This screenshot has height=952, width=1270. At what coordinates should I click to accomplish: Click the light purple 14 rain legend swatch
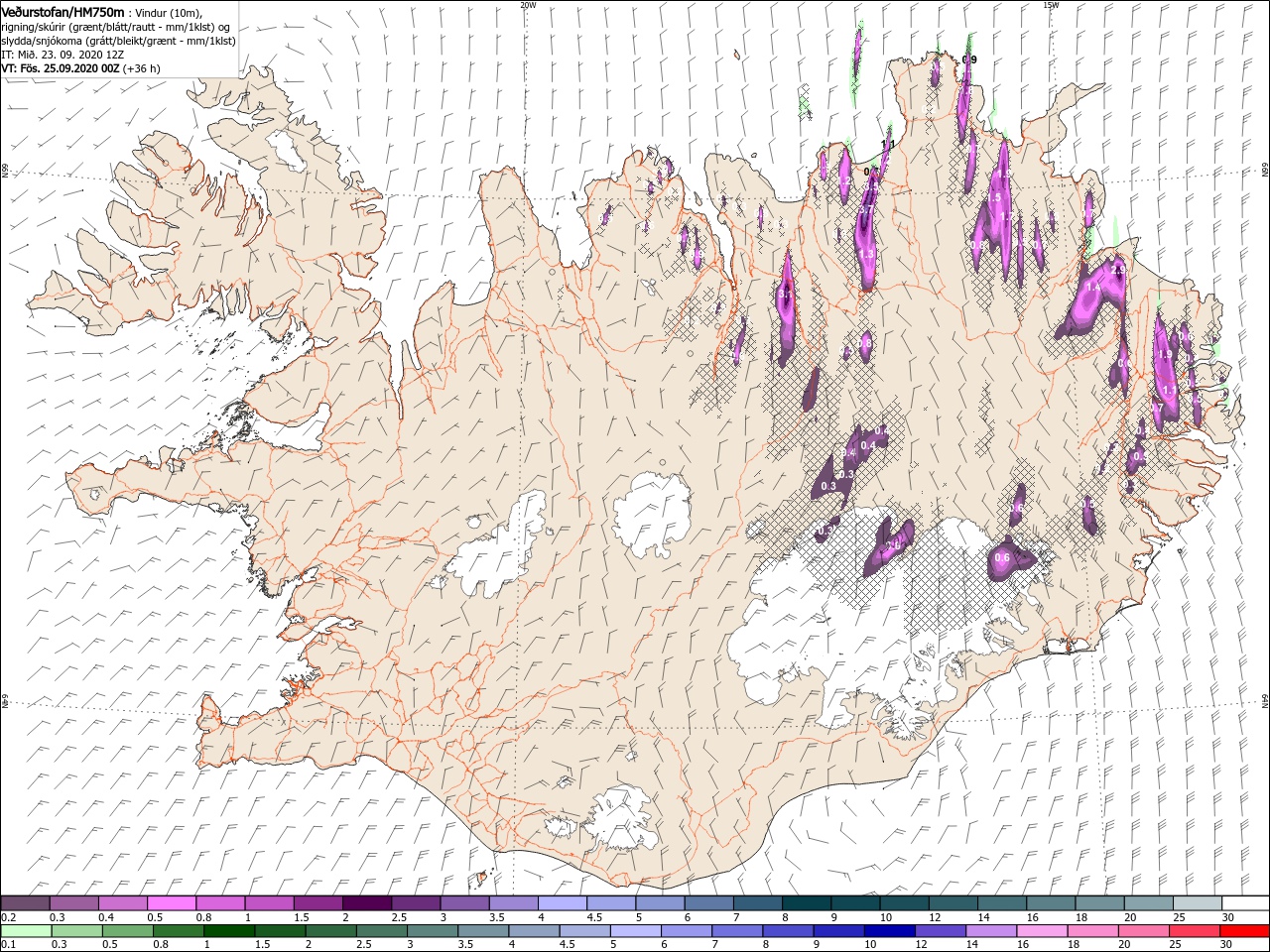[989, 931]
